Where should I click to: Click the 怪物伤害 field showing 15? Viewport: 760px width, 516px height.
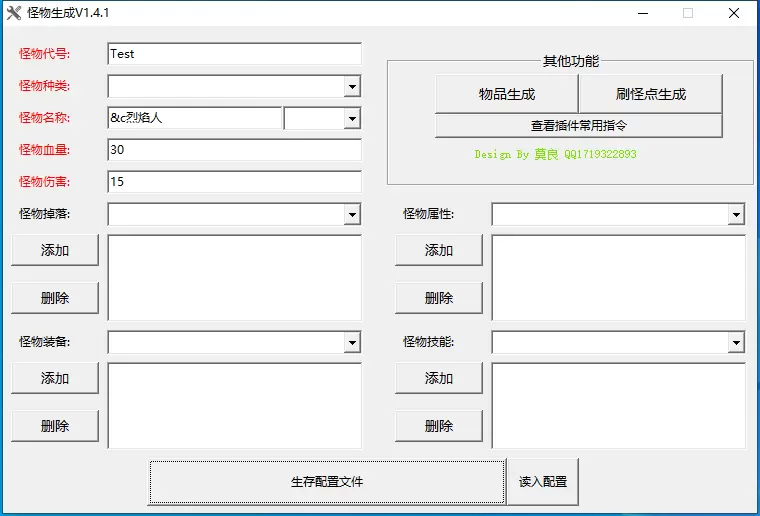coord(235,182)
